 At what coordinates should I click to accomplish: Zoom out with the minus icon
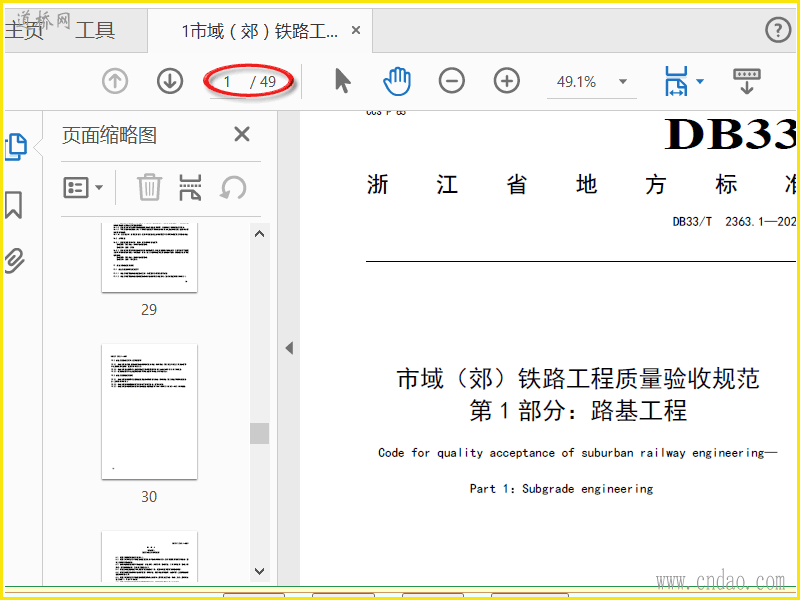(452, 82)
